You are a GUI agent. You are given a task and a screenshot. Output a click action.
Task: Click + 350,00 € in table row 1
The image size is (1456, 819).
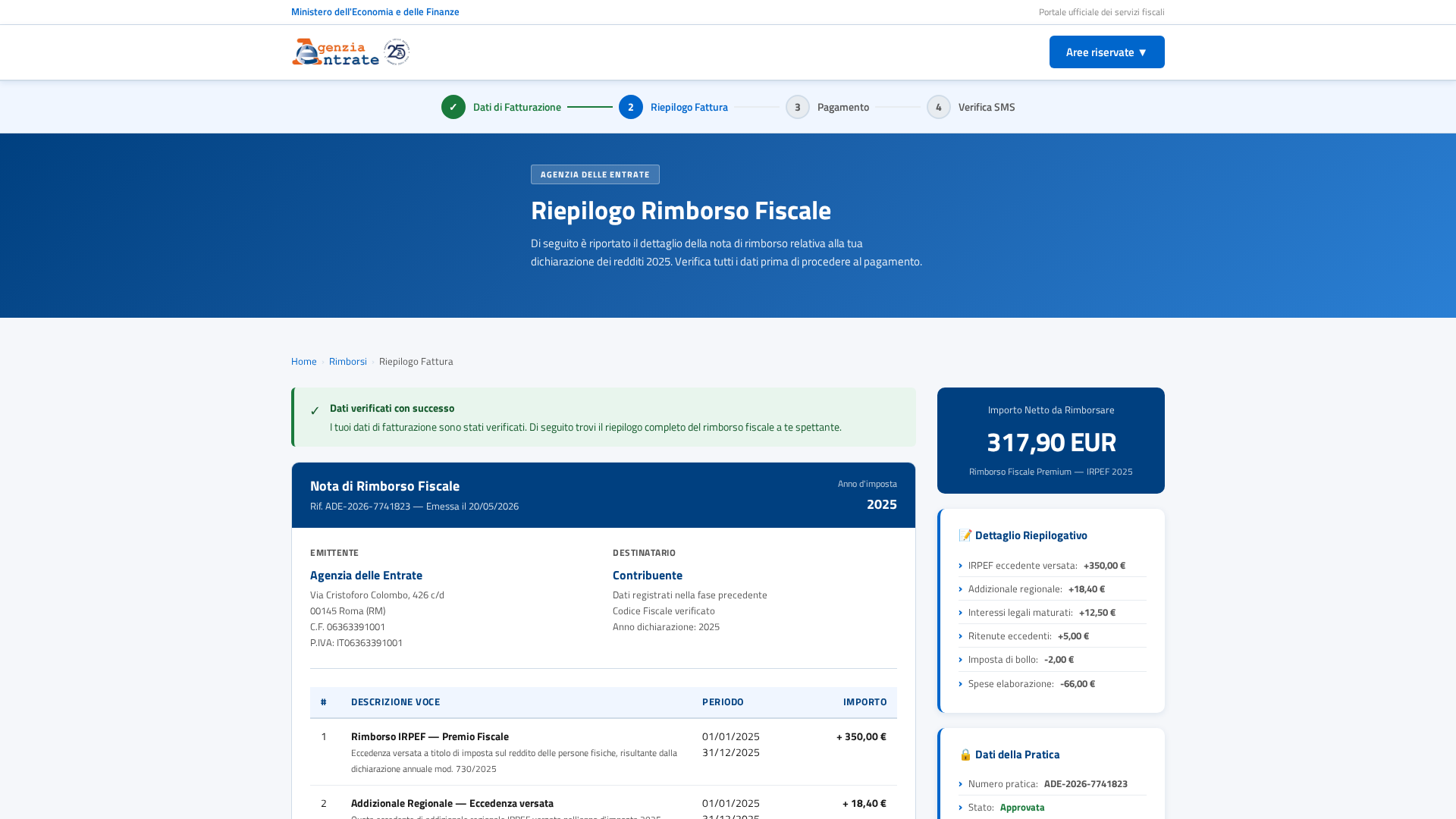pyautogui.click(x=861, y=737)
